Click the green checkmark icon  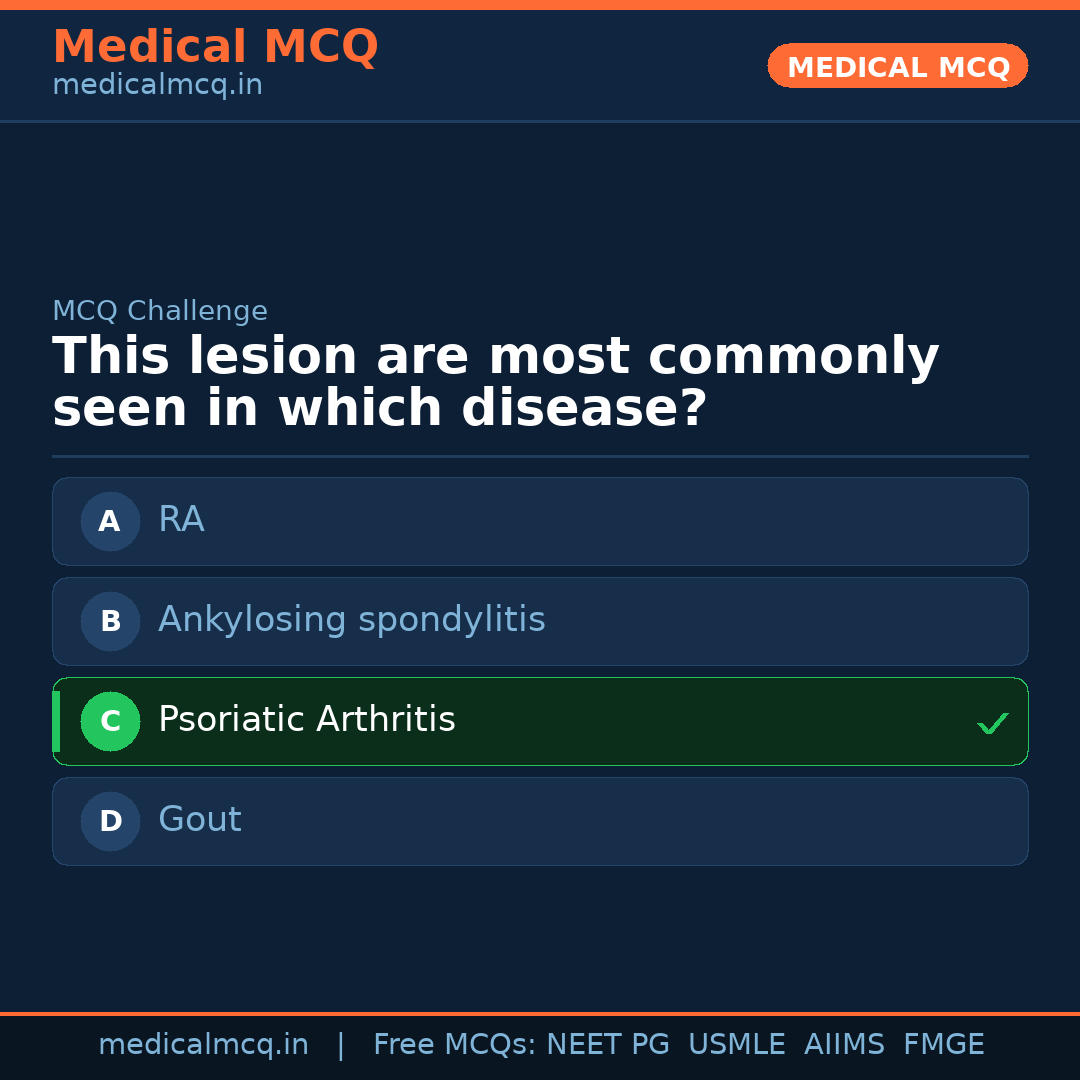click(x=992, y=723)
